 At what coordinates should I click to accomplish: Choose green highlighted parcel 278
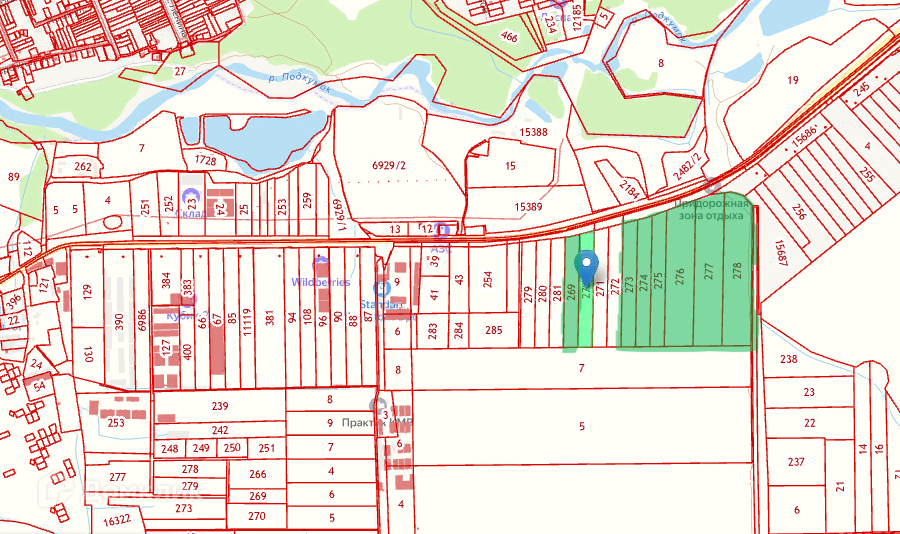click(x=738, y=271)
